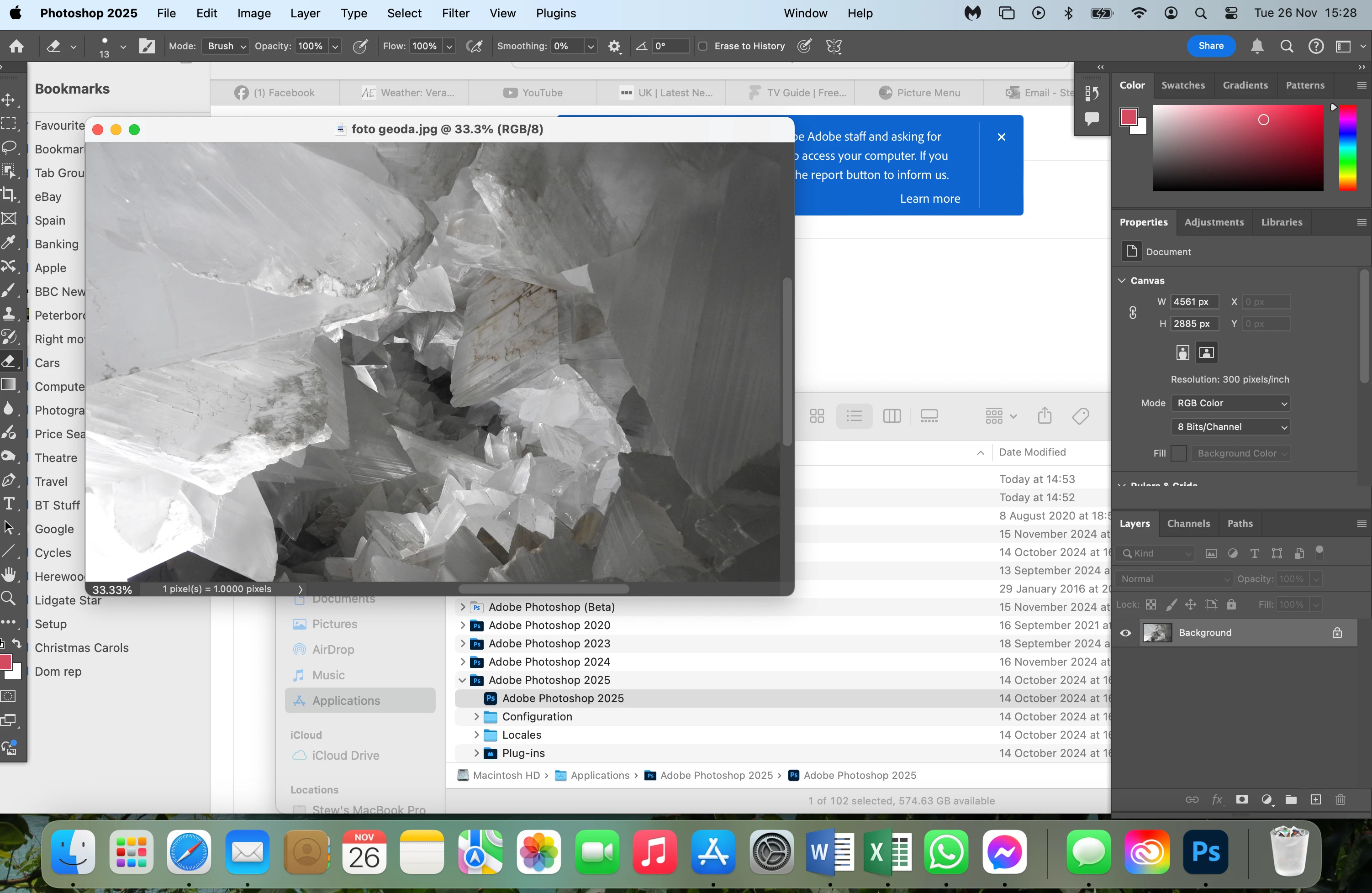Select the Move tool
This screenshot has height=893, width=1372.
9,100
